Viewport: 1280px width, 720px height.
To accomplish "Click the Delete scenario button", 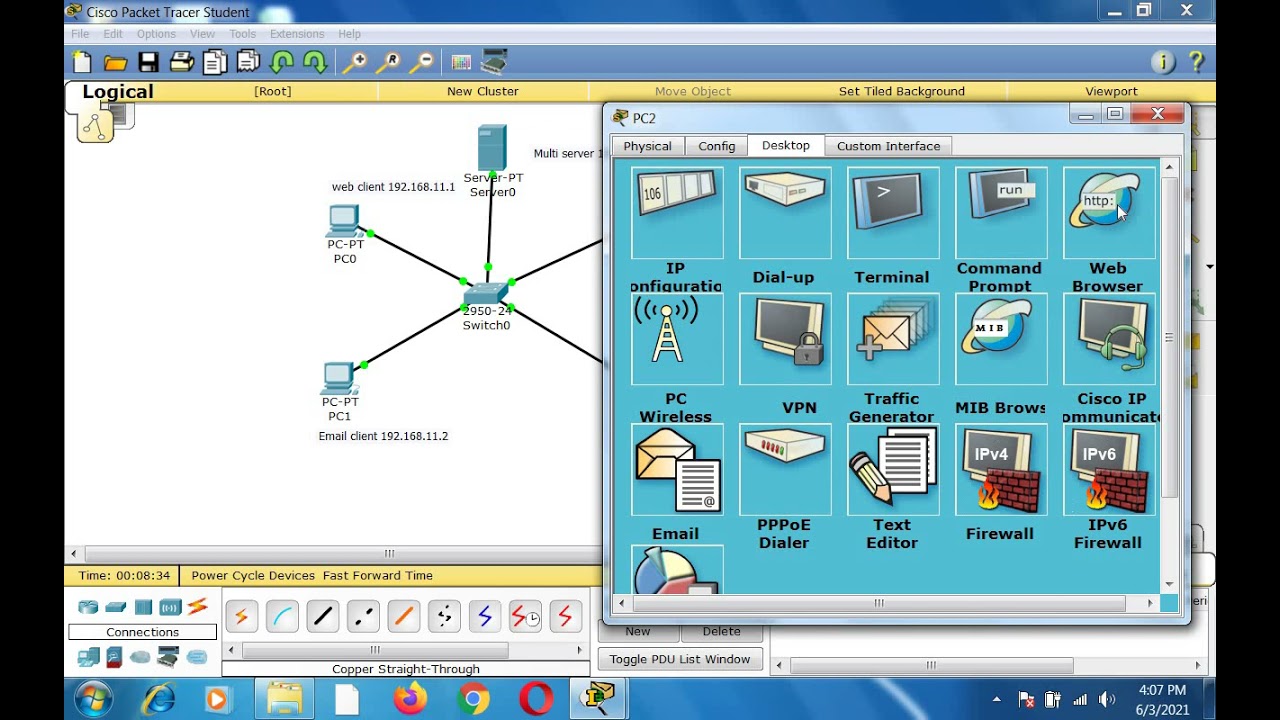I will [x=721, y=632].
